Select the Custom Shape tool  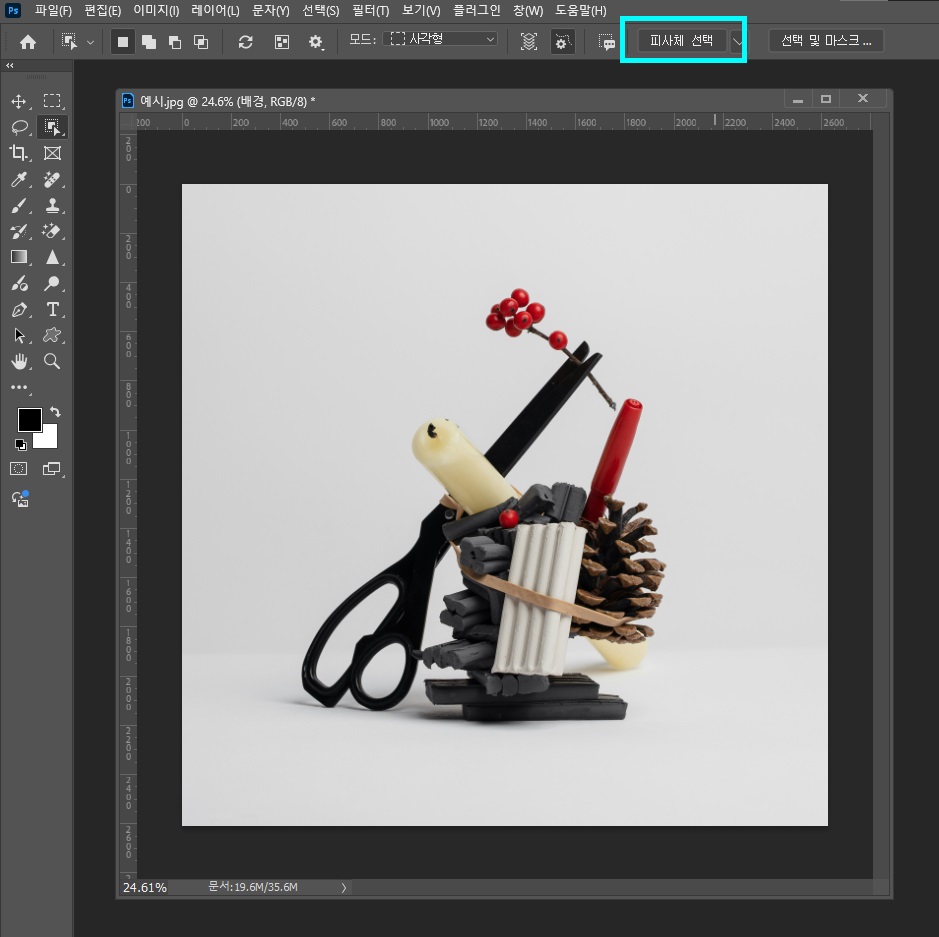pos(52,335)
